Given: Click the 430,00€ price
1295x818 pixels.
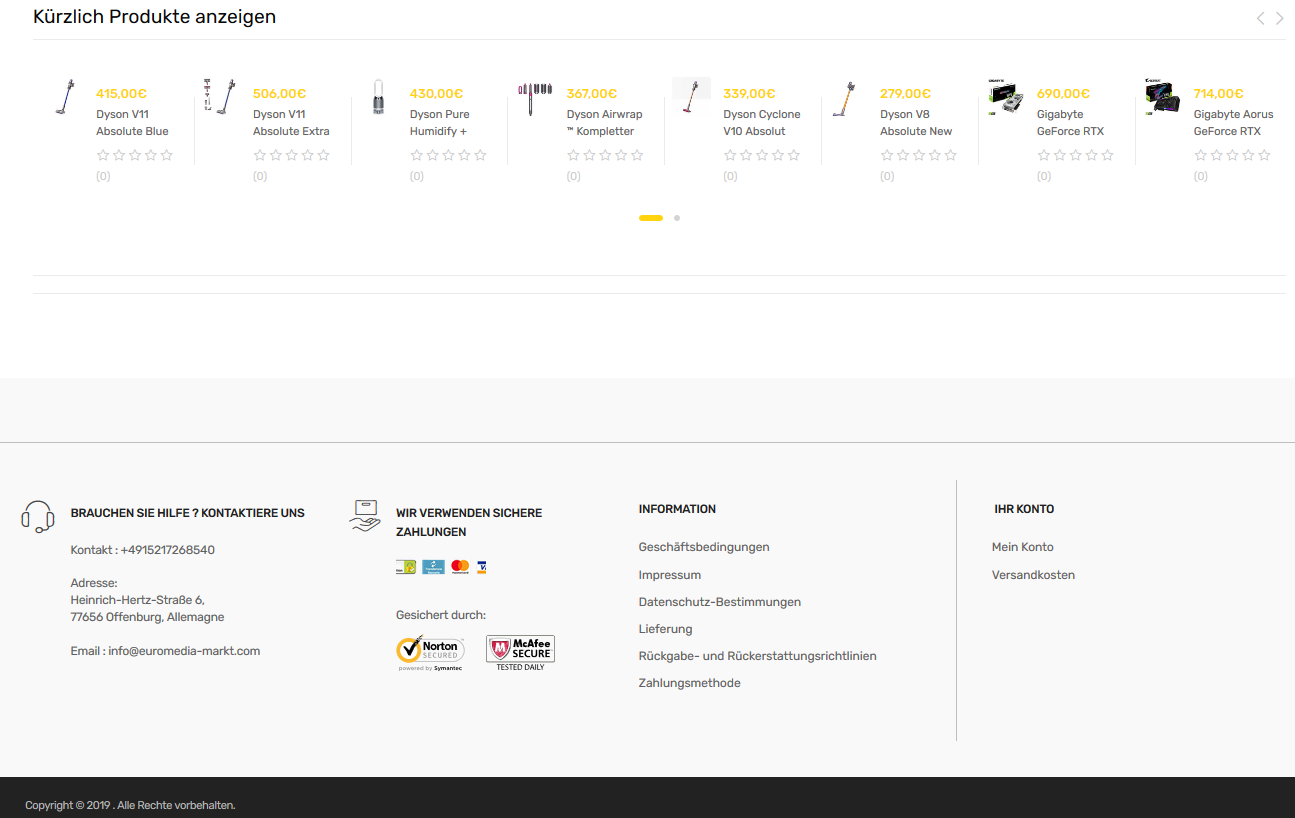Looking at the screenshot, I should click(x=436, y=94).
